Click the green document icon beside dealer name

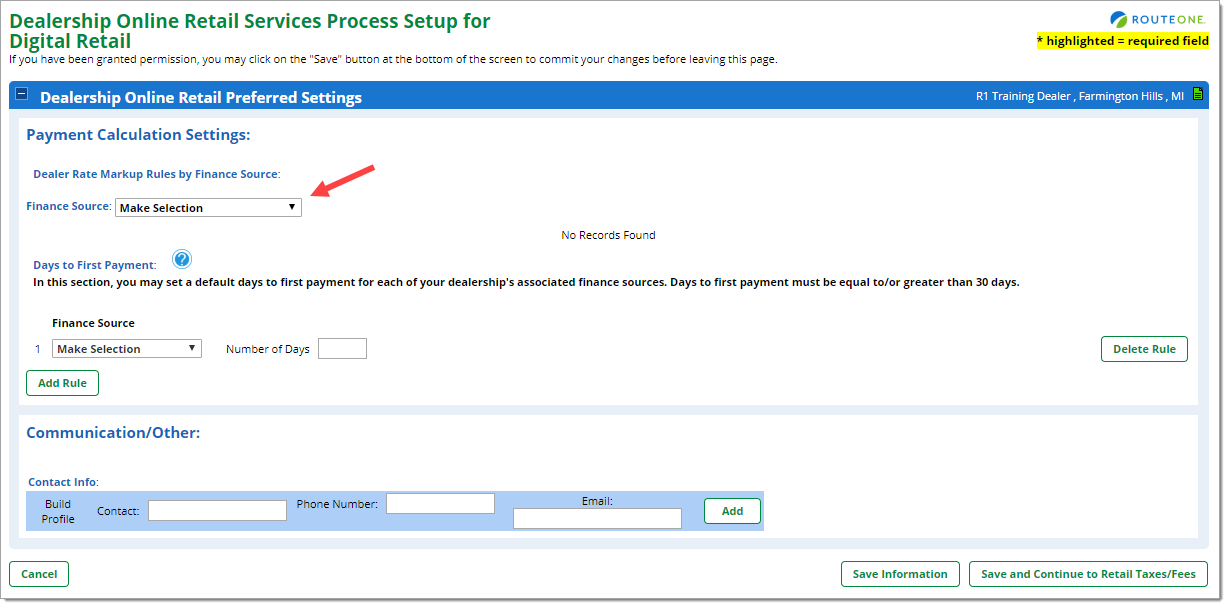pyautogui.click(x=1197, y=94)
